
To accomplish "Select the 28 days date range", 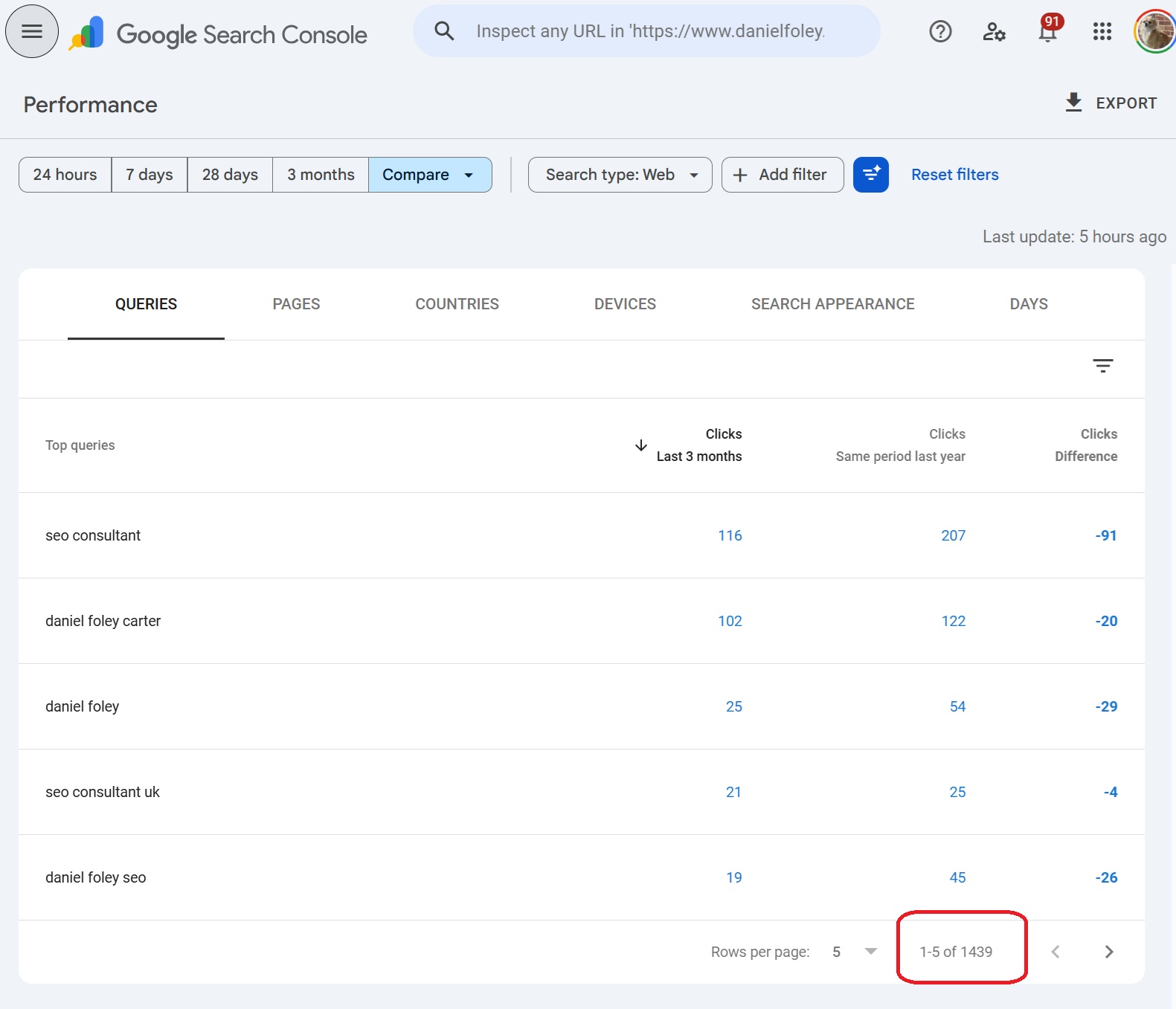I will coord(230,175).
